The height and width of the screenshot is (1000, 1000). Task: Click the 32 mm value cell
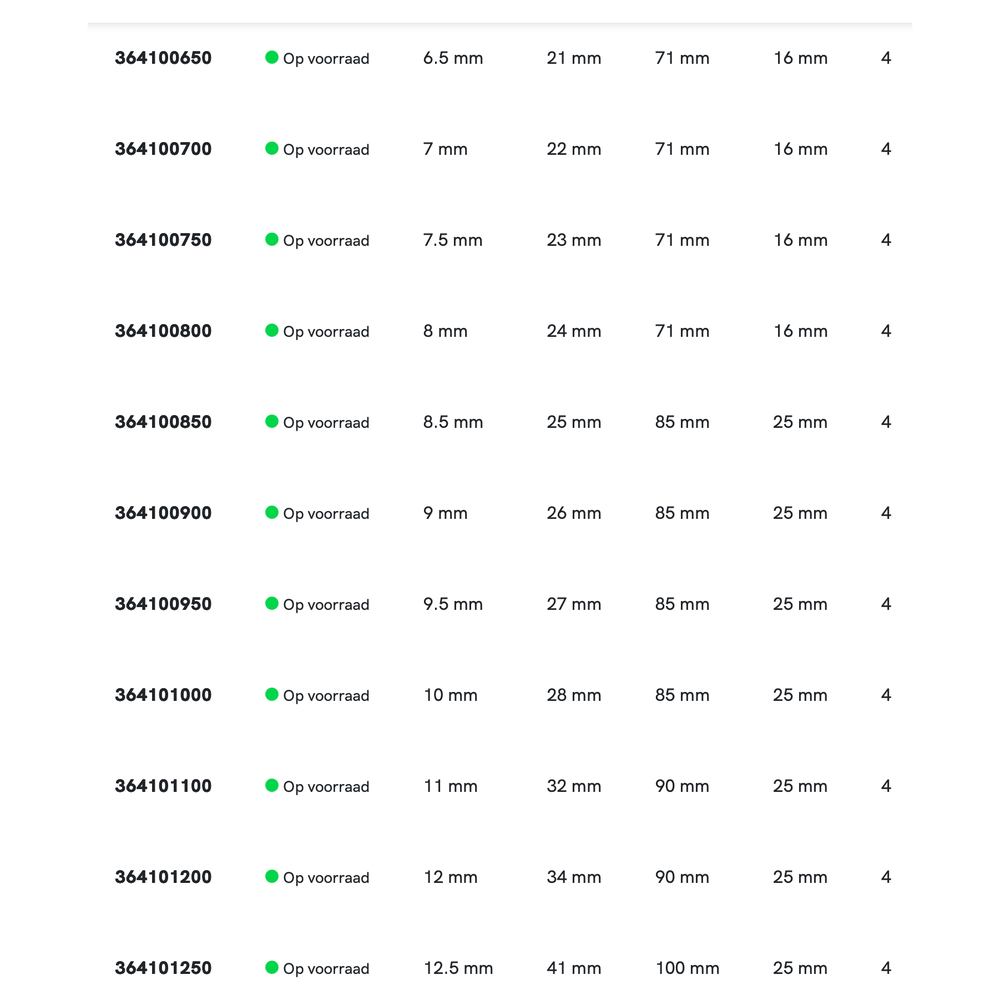tap(574, 786)
